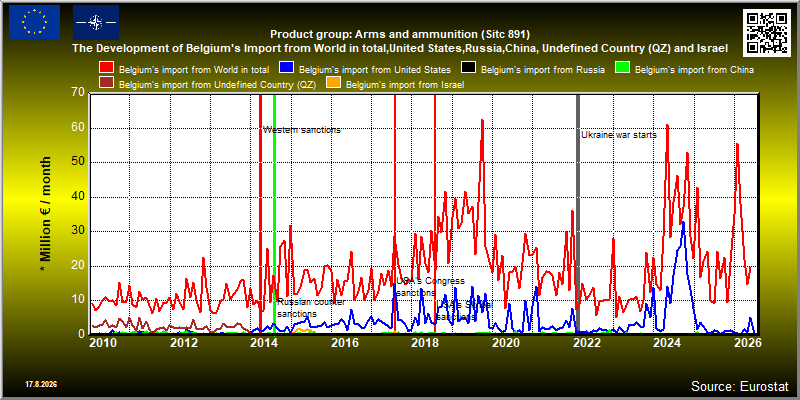Click the 20 y-axis label
This screenshot has height=400, width=800.
click(x=78, y=266)
